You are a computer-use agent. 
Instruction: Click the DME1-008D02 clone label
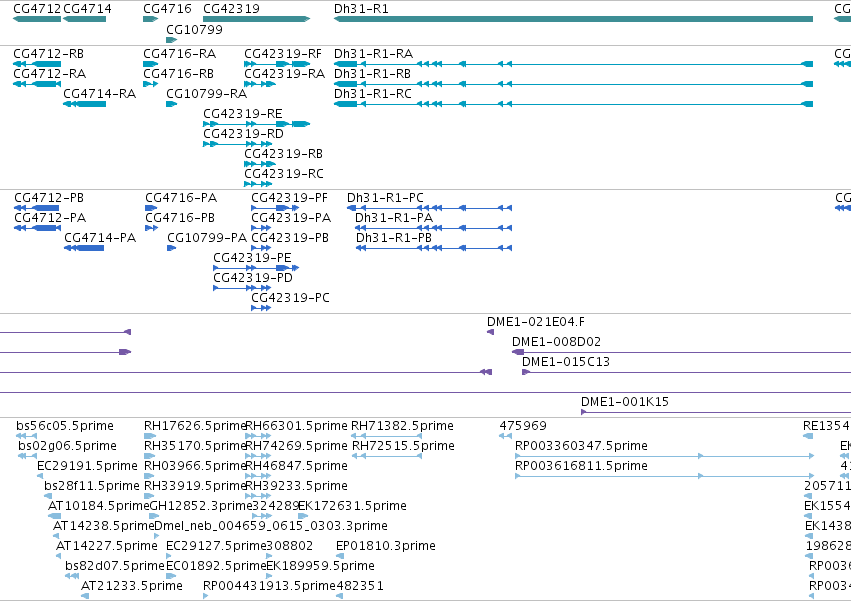click(556, 342)
